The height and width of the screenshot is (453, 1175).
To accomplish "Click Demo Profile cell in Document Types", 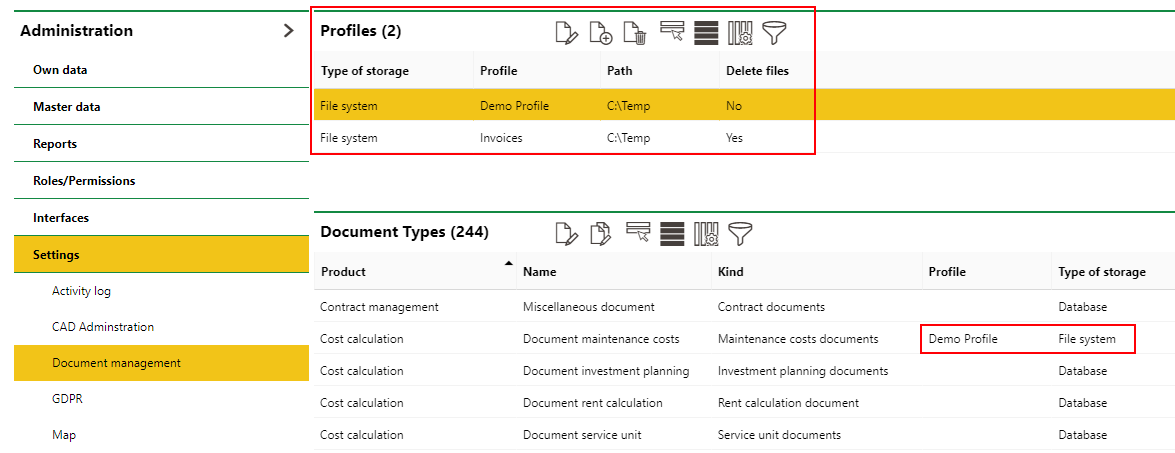I will 963,338.
